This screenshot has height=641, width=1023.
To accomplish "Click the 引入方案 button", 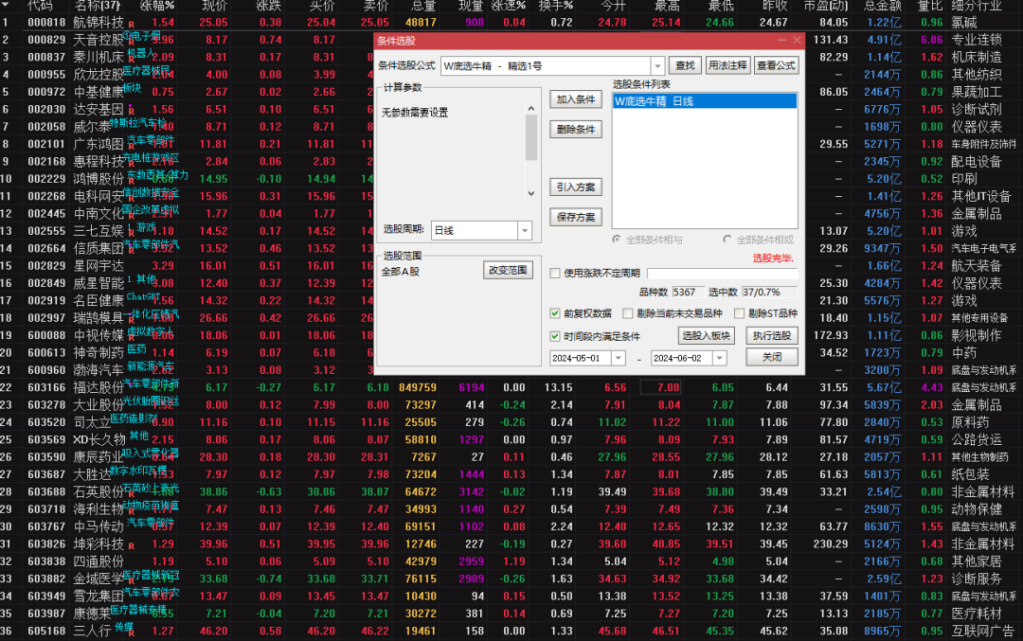I will [x=575, y=187].
